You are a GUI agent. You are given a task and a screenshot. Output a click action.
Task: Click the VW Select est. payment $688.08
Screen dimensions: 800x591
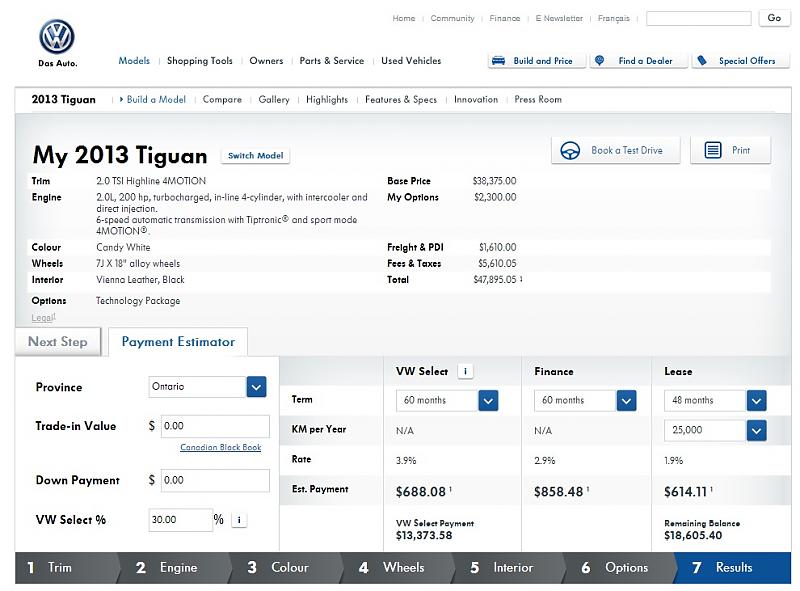[x=421, y=492]
